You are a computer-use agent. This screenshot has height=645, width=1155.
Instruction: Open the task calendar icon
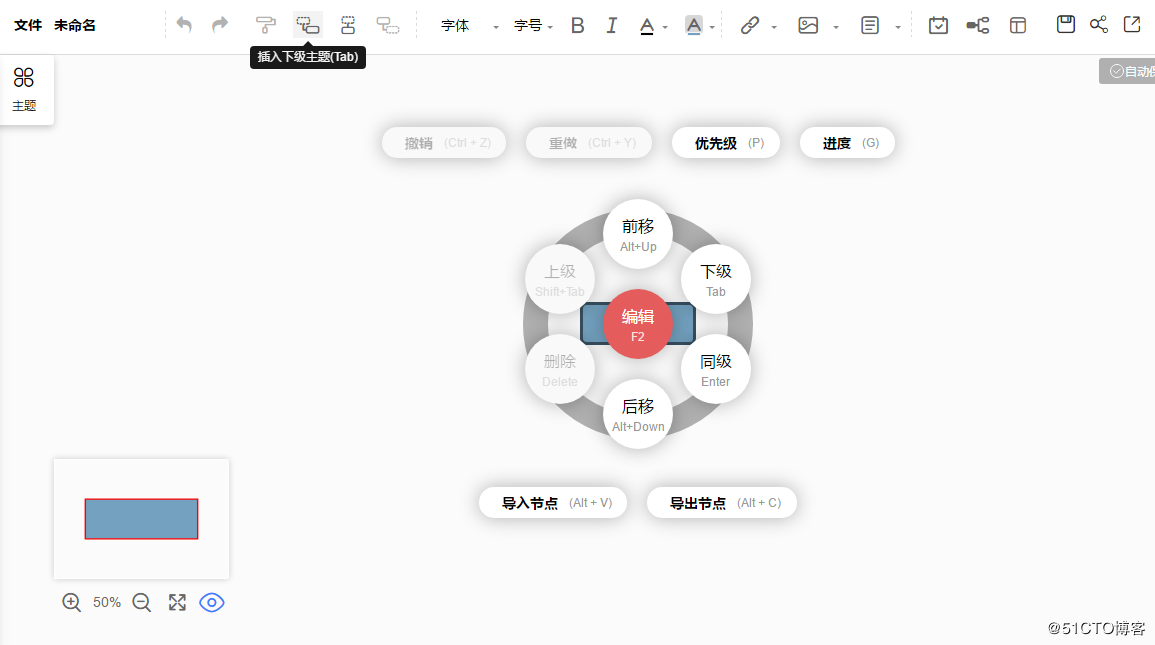point(938,25)
